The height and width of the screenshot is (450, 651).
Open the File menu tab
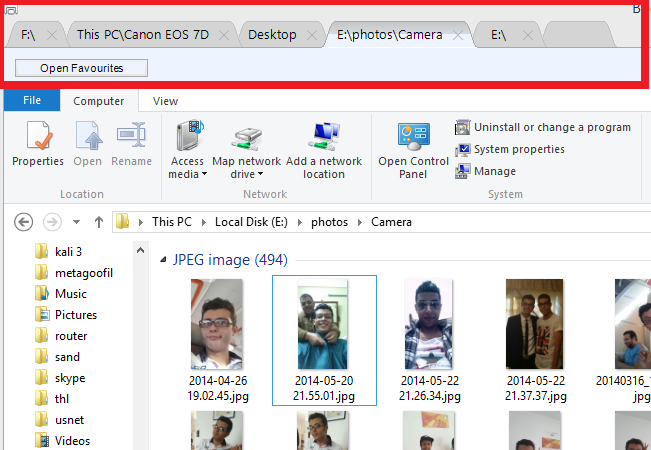(32, 101)
